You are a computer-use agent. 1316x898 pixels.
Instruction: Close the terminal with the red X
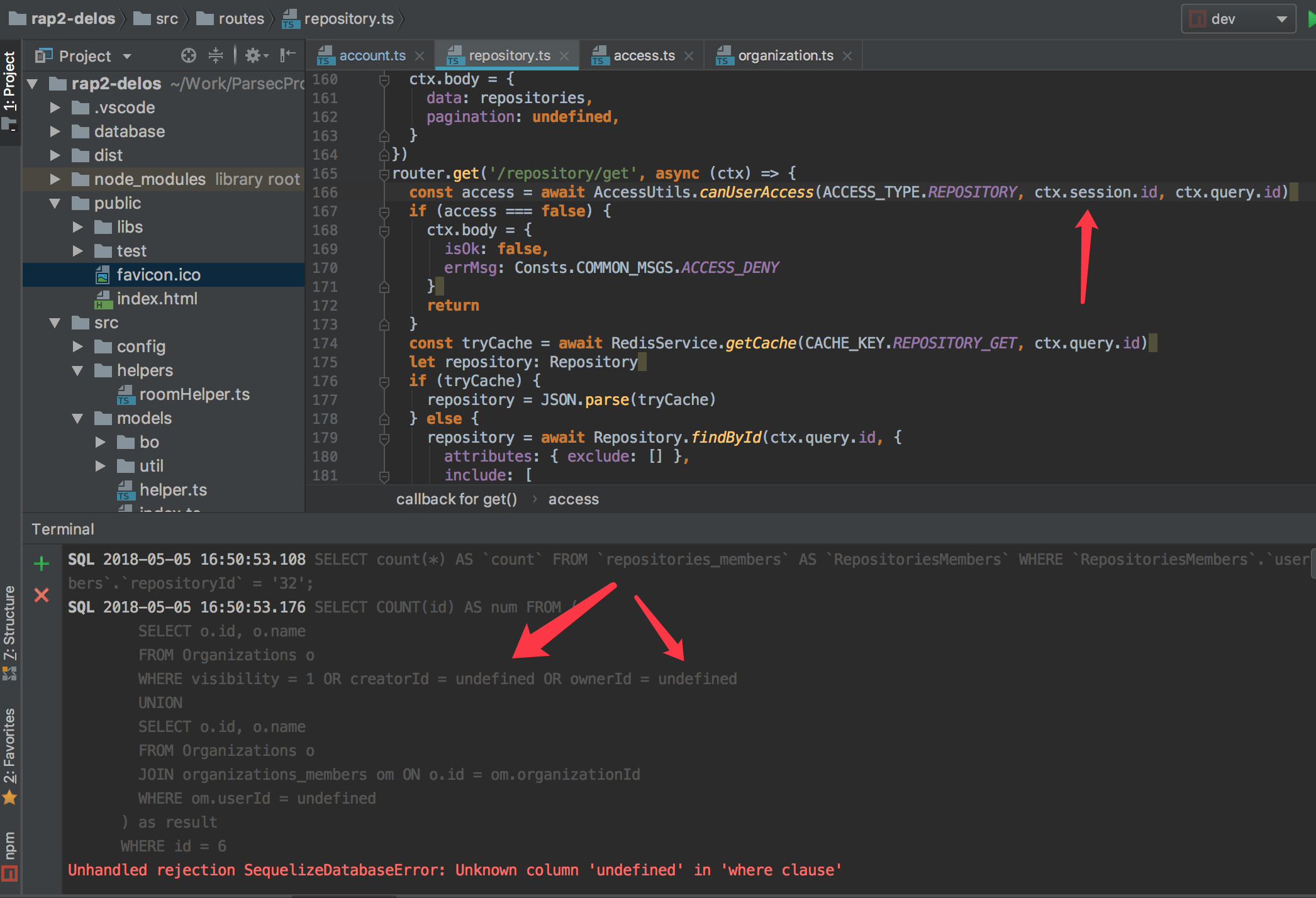click(x=42, y=595)
